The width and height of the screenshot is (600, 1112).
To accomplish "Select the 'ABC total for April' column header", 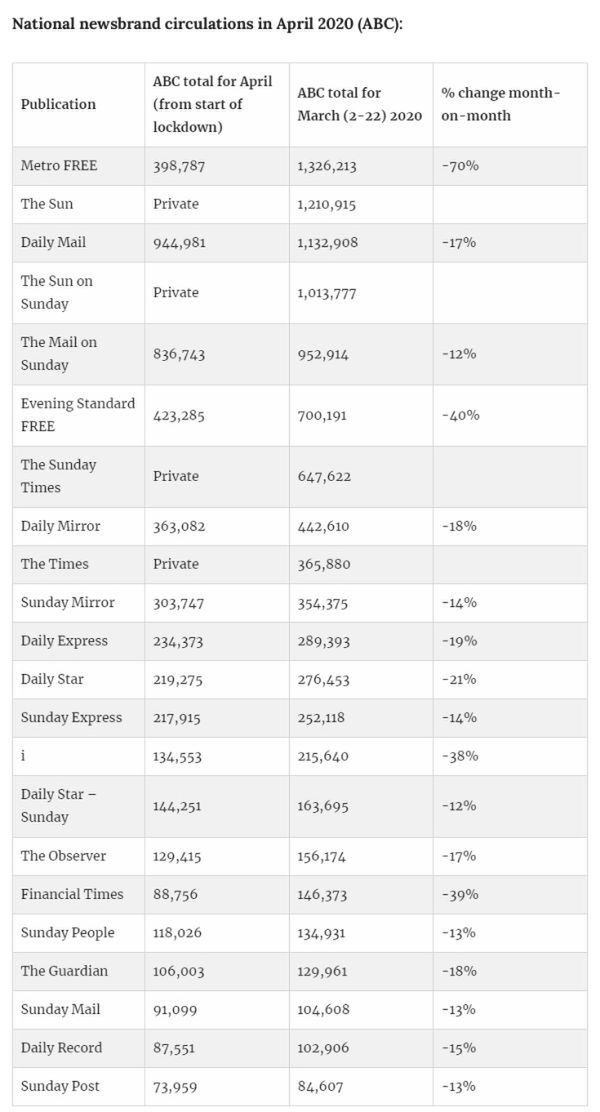I will 212,104.
